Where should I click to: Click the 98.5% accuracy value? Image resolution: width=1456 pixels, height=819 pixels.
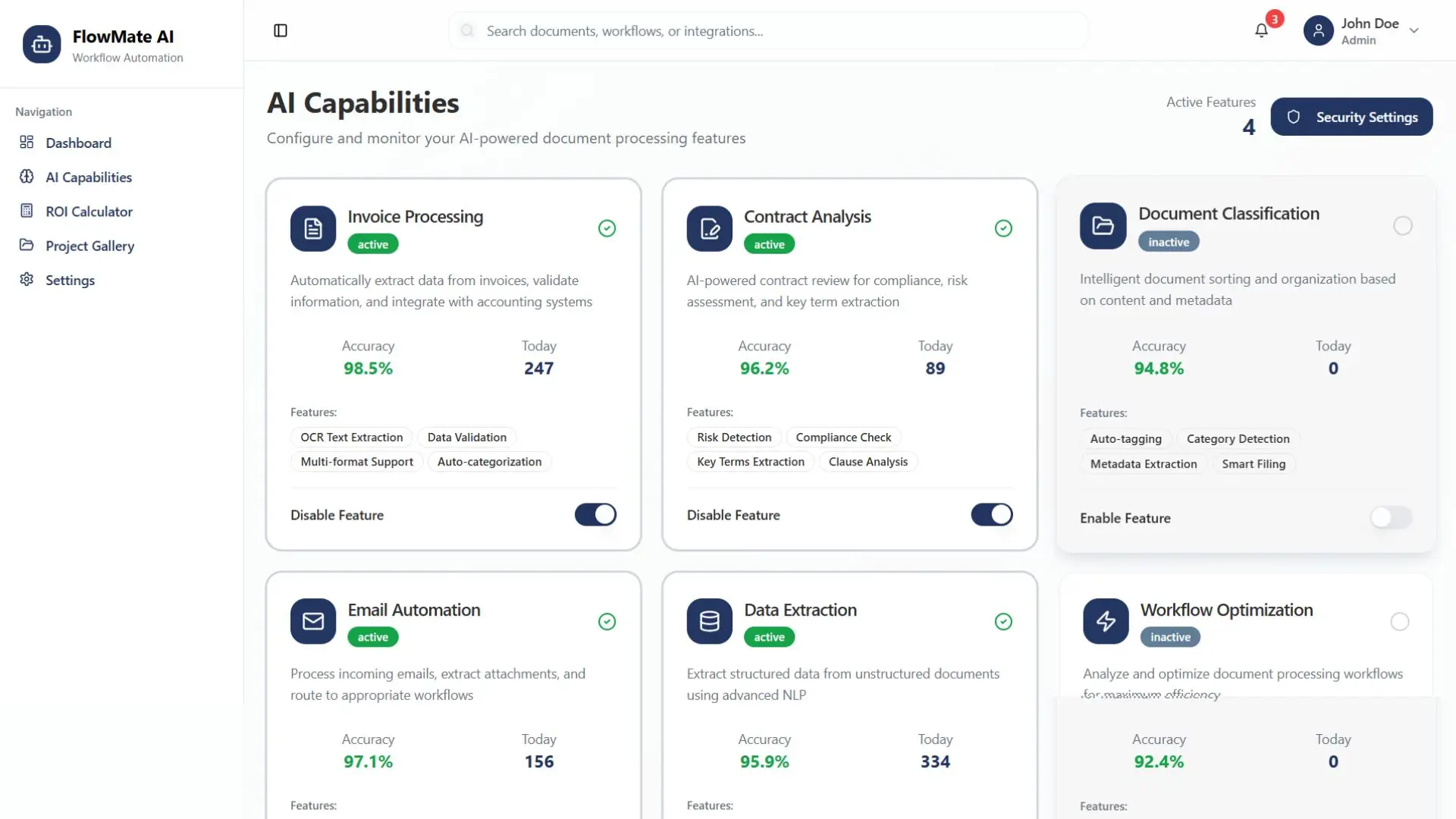tap(368, 369)
